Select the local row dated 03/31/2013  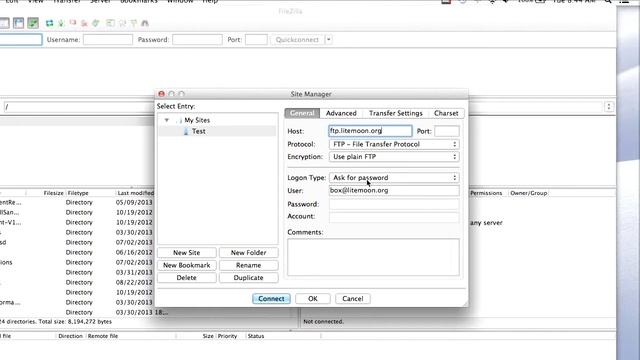pos(77,273)
